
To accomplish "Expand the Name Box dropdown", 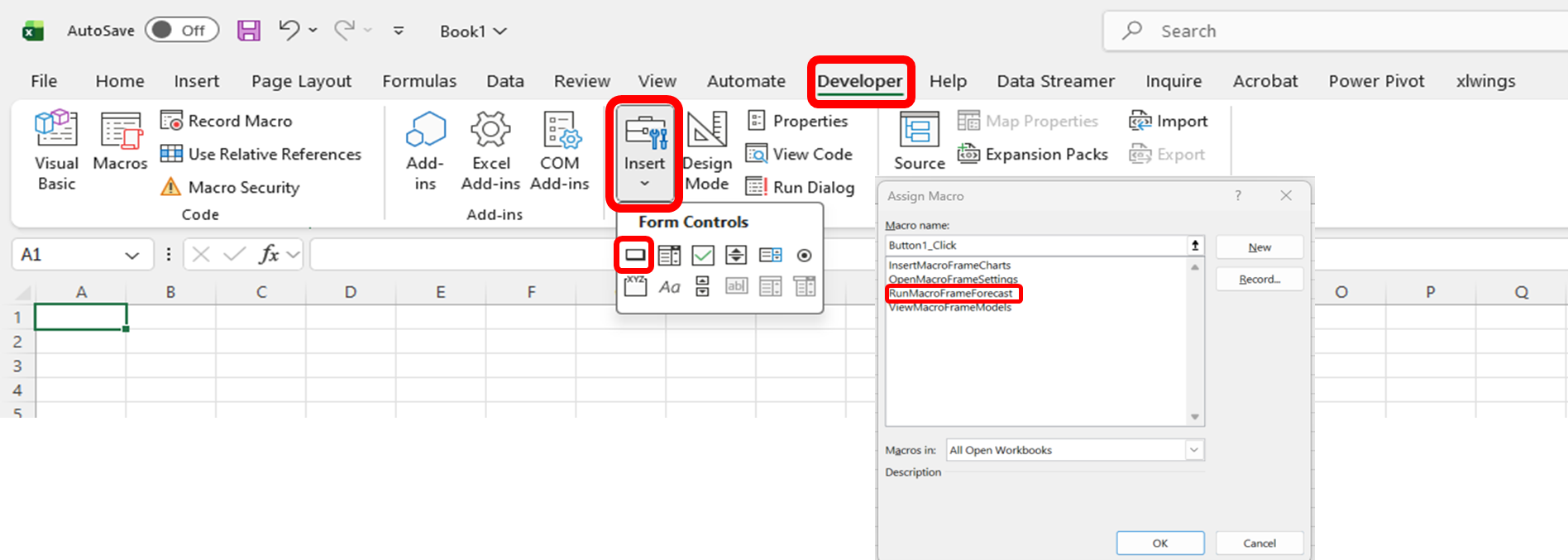I will tap(132, 256).
